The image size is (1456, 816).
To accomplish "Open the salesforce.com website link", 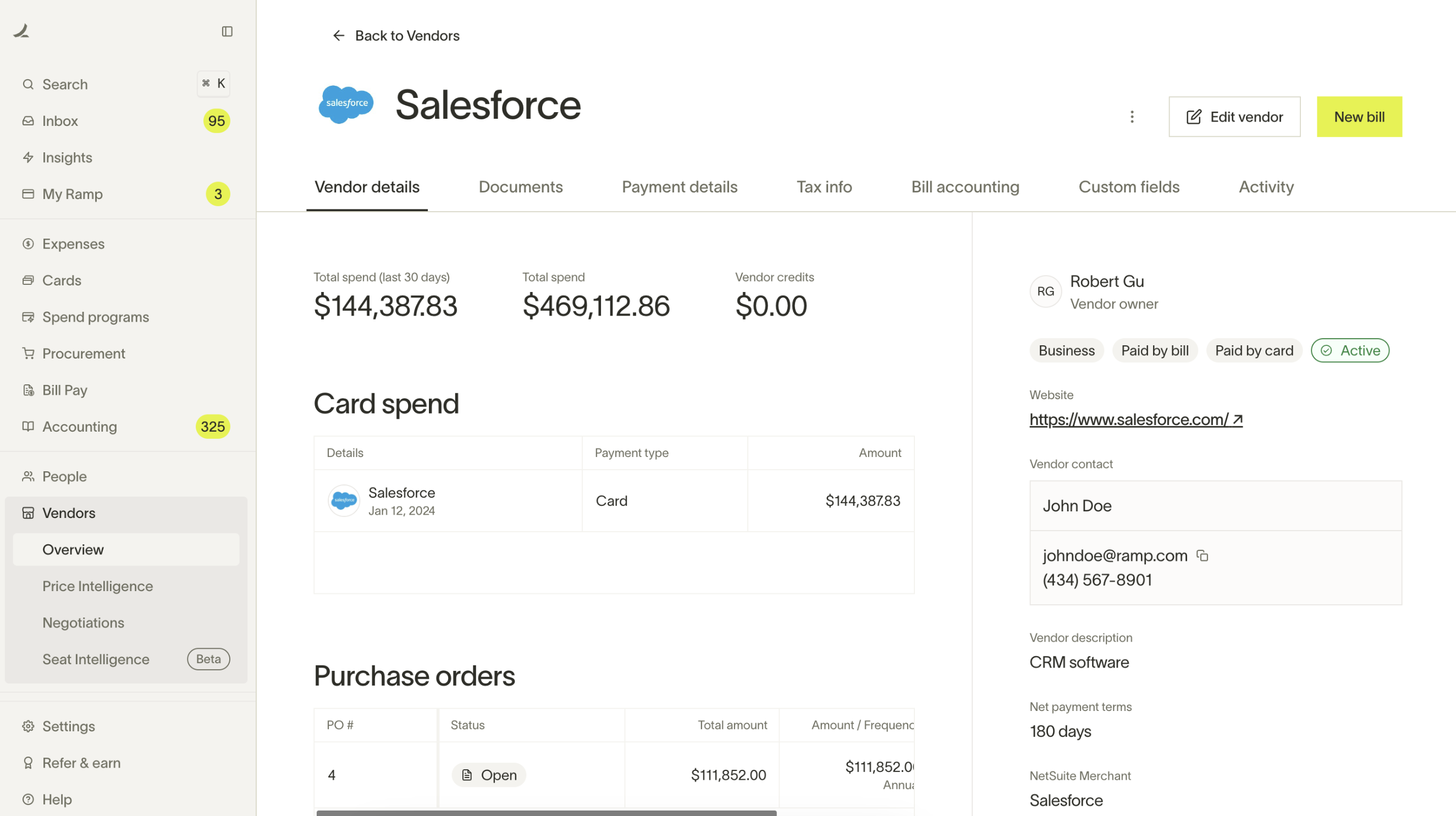I will [x=1130, y=420].
